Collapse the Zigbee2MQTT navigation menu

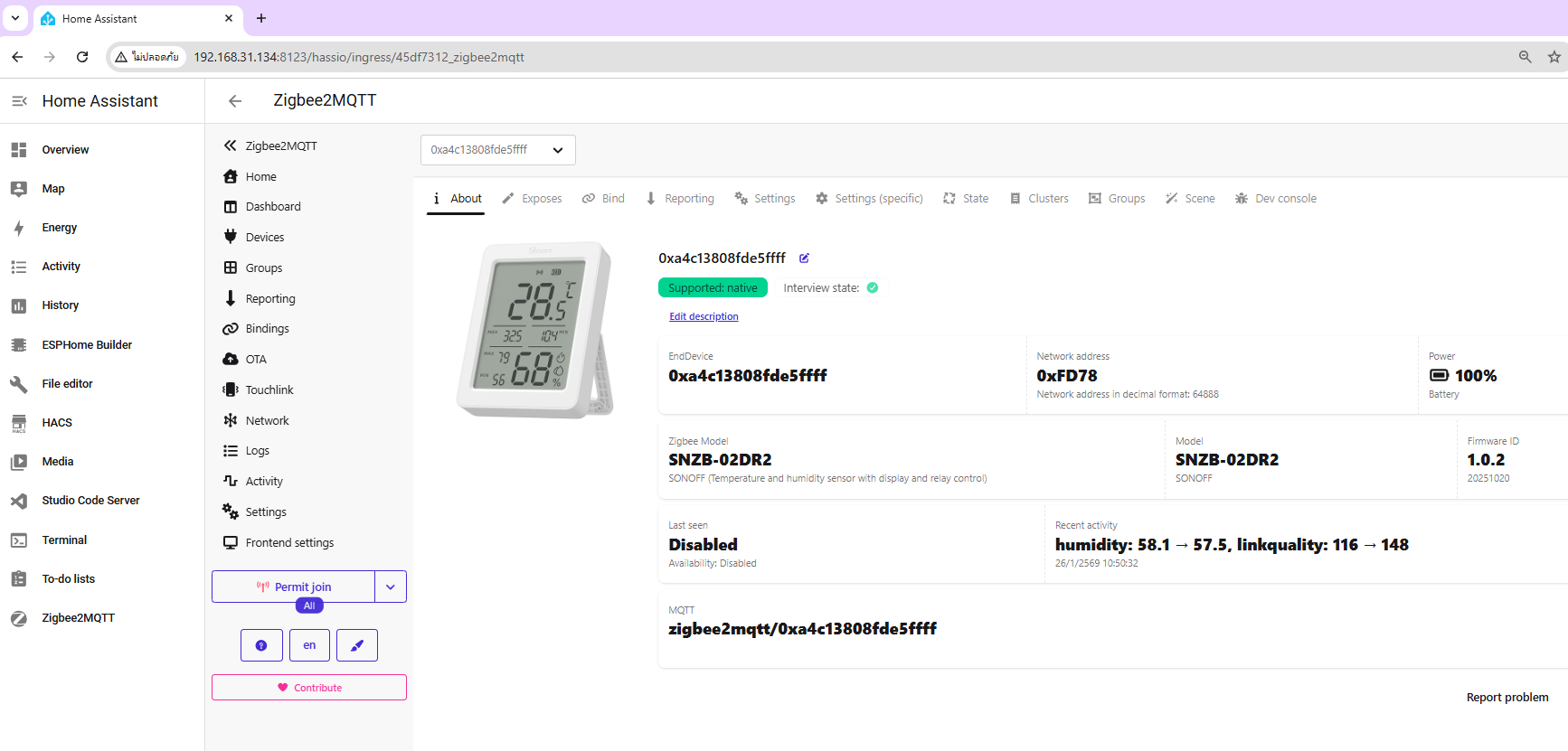(x=231, y=146)
